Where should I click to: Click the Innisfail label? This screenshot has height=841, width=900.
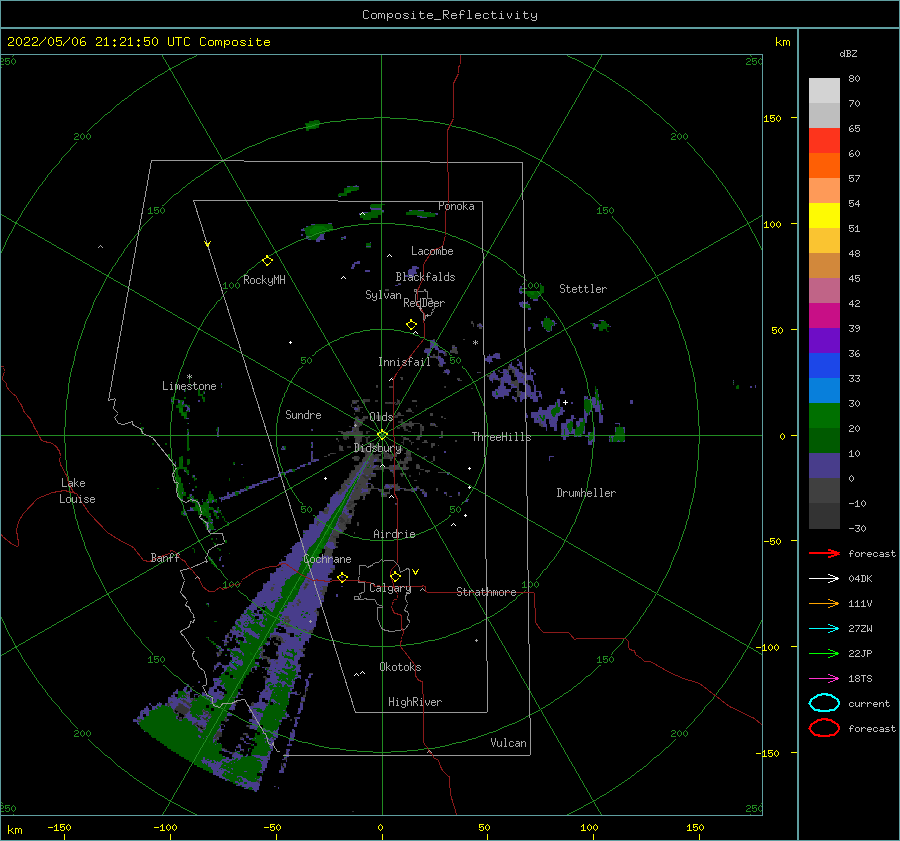pyautogui.click(x=404, y=362)
